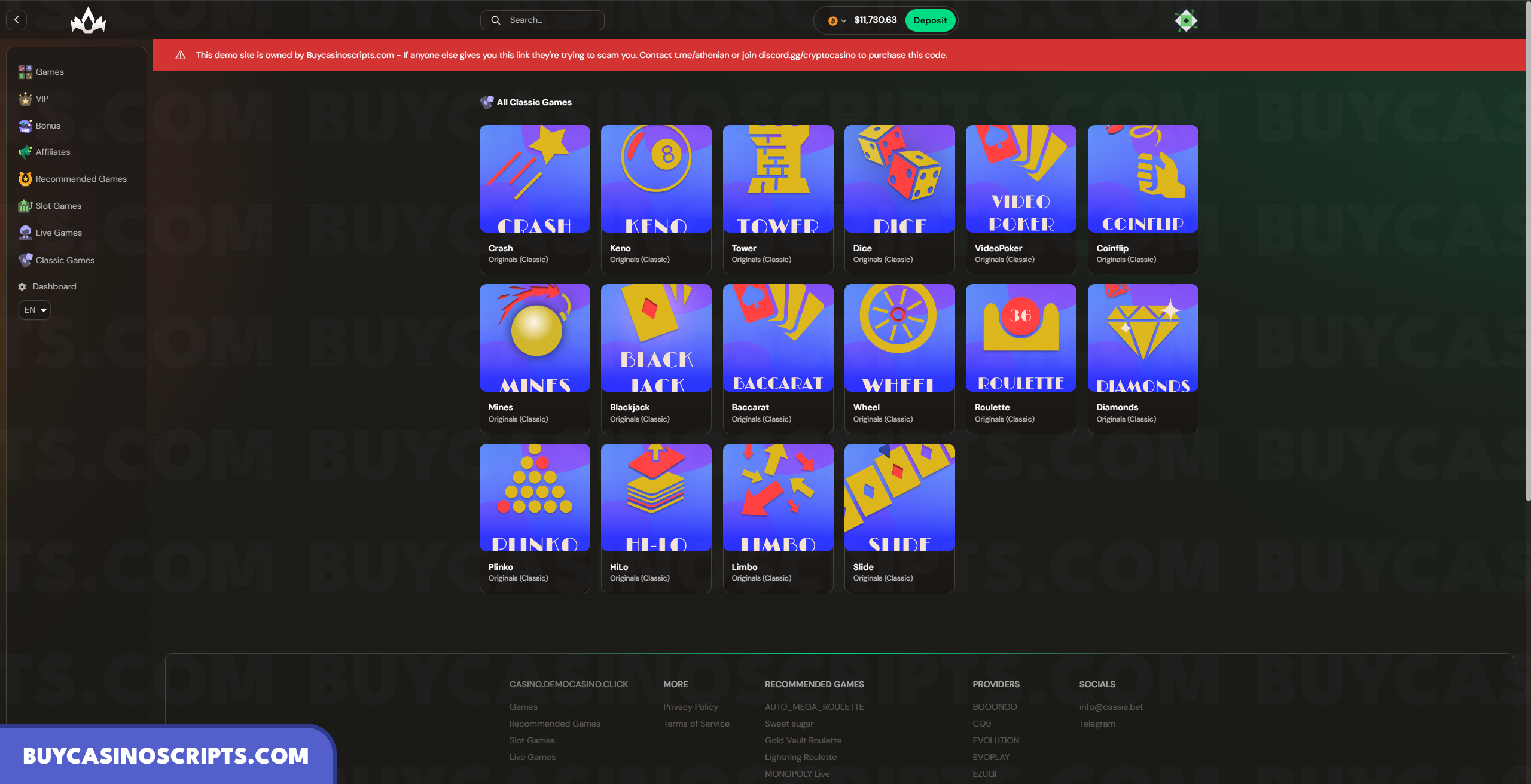This screenshot has height=784, width=1531.
Task: Click the Slot Games sidebar icon
Action: pyautogui.click(x=25, y=206)
